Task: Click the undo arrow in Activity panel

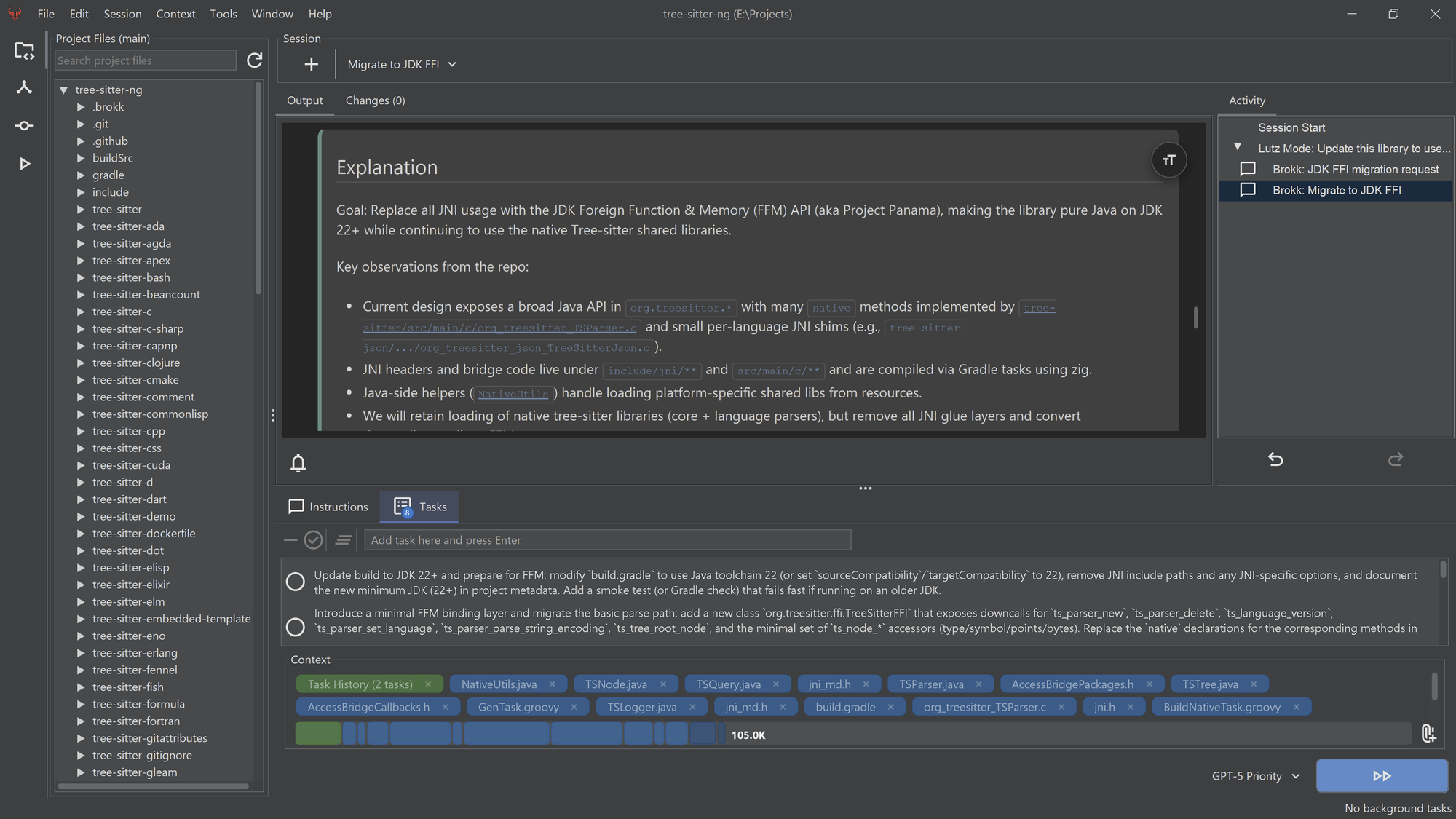Action: (x=1275, y=459)
